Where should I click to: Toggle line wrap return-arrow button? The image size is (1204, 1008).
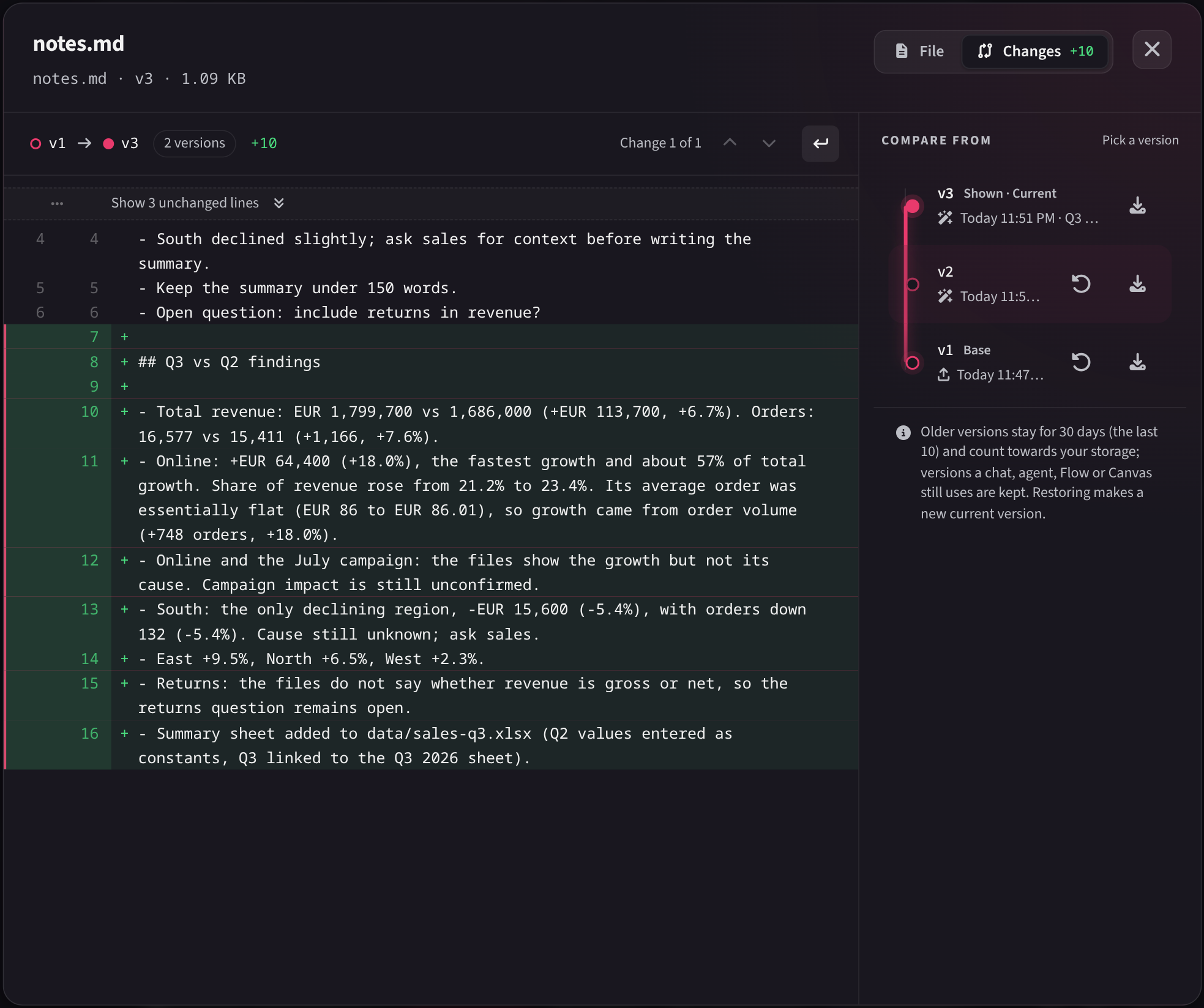(820, 144)
